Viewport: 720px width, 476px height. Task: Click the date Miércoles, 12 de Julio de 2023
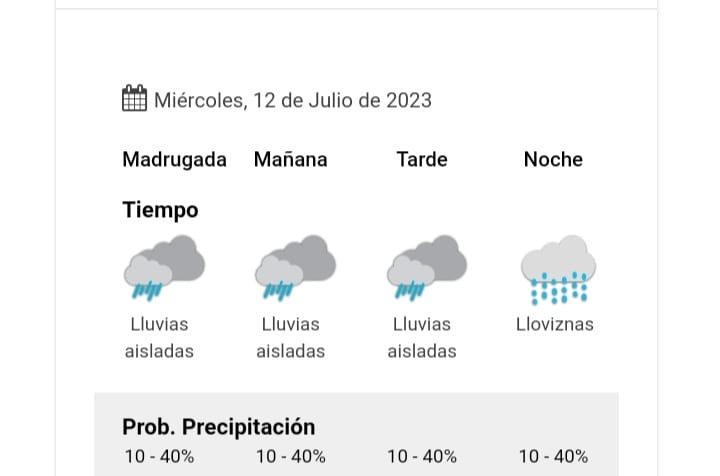tap(292, 100)
